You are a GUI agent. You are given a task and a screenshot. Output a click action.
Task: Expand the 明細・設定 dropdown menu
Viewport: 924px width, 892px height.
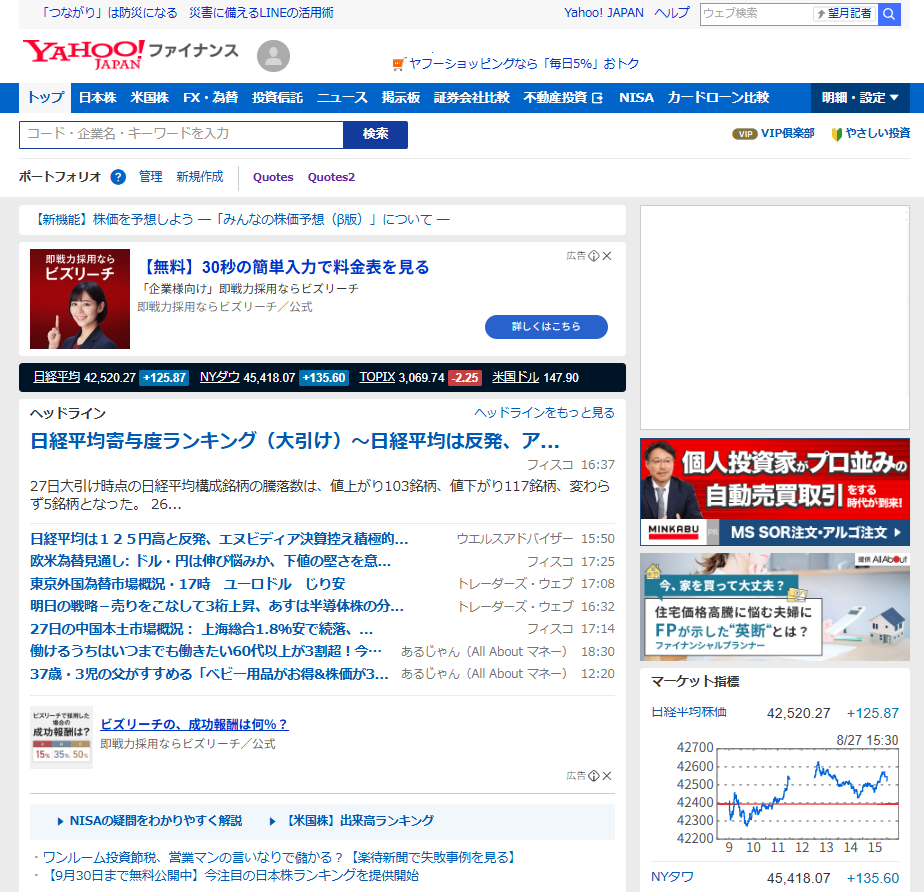(x=860, y=98)
